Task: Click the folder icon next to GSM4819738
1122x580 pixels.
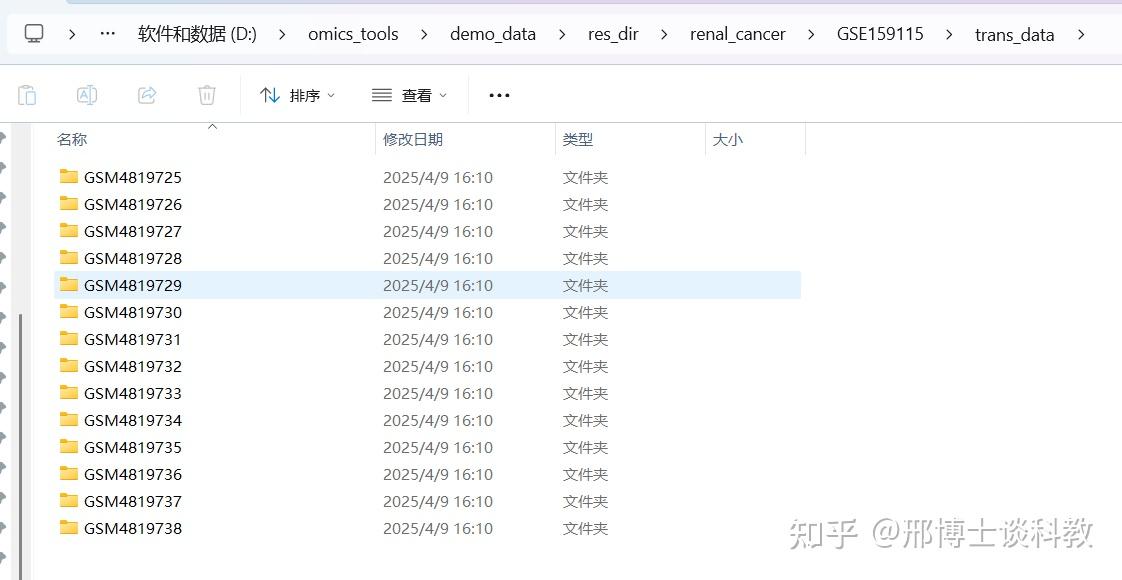Action: (68, 528)
